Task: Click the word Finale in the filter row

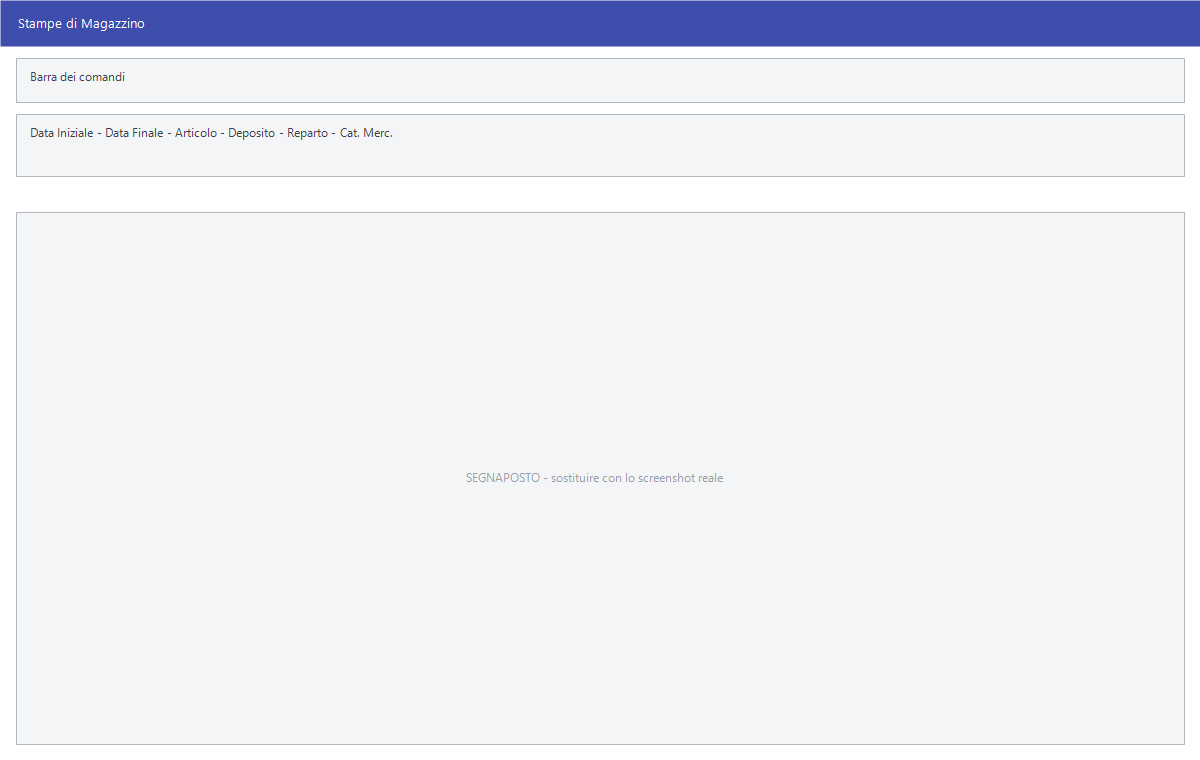Action: point(148,132)
